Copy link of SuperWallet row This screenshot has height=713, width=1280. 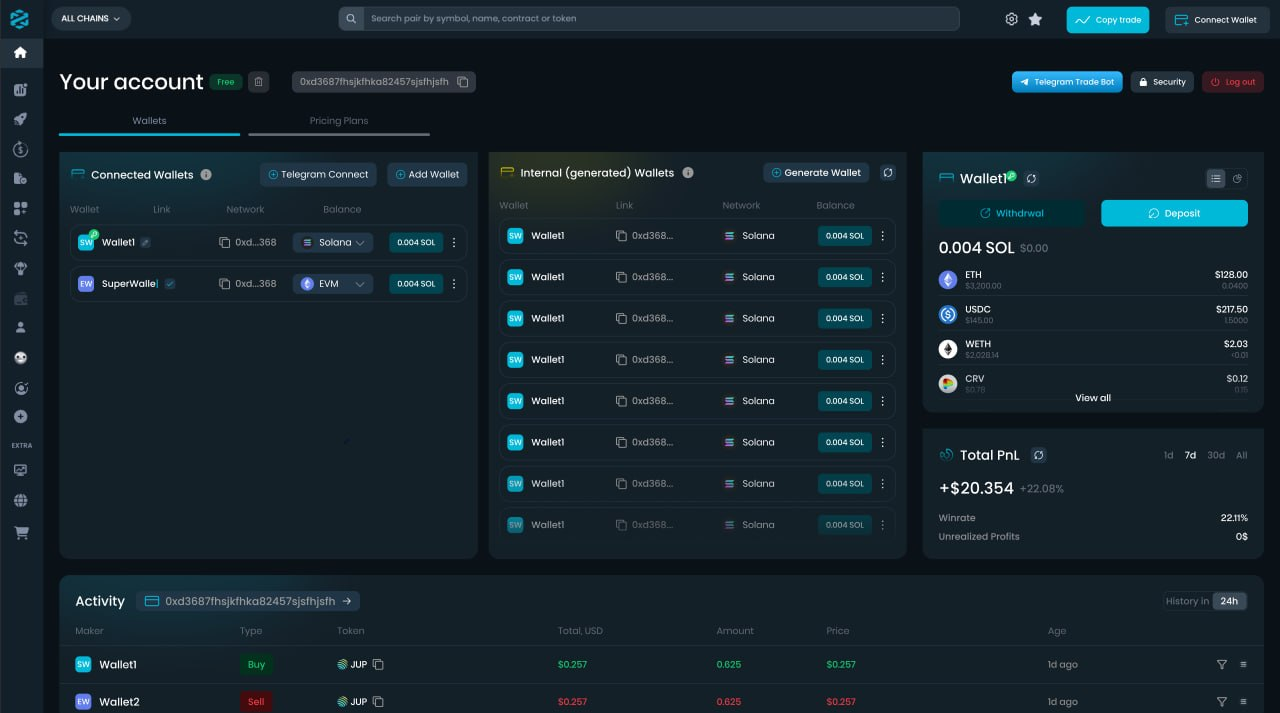pyautogui.click(x=225, y=284)
